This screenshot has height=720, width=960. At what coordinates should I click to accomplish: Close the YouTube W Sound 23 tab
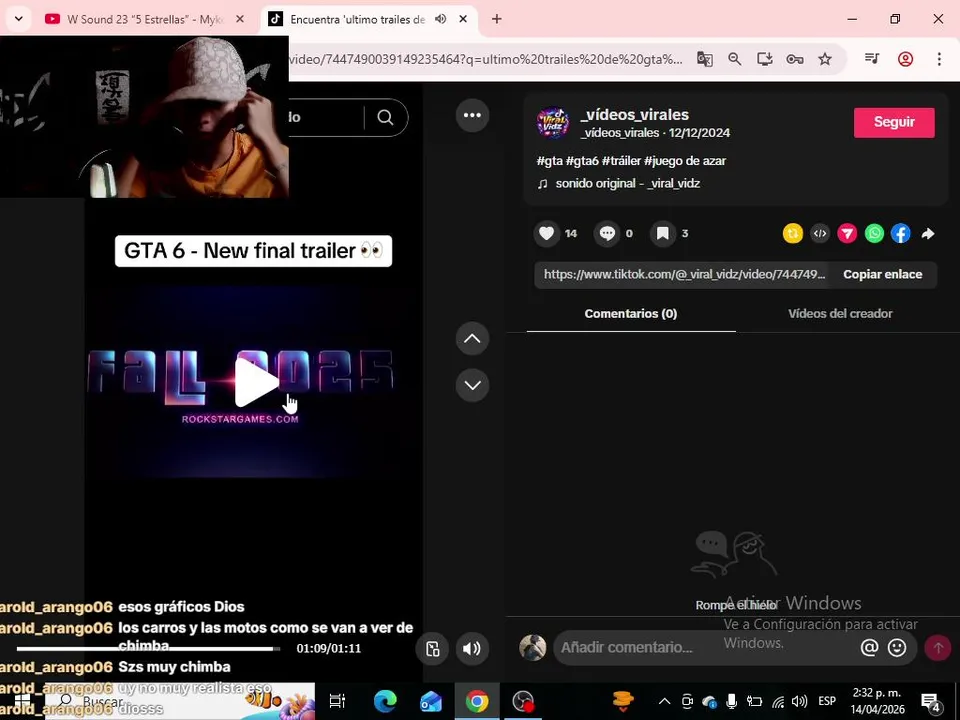pos(240,19)
